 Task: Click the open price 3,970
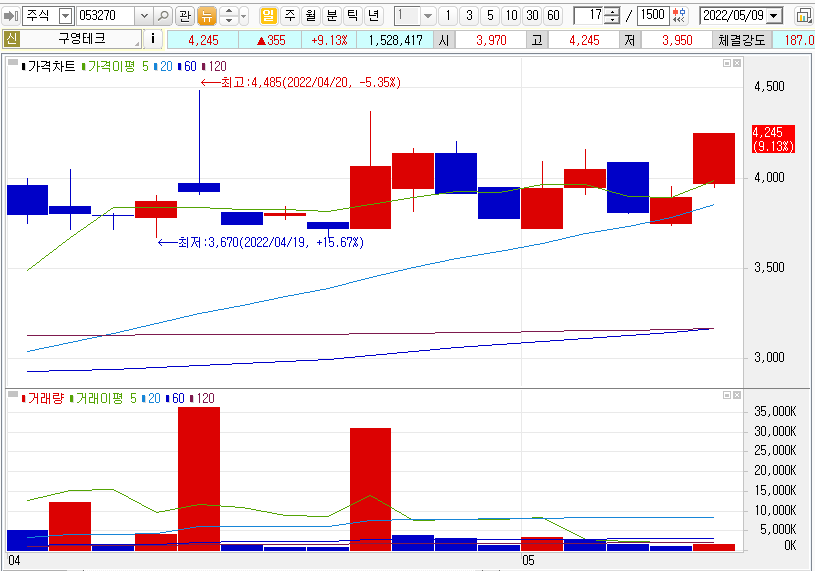click(x=491, y=40)
